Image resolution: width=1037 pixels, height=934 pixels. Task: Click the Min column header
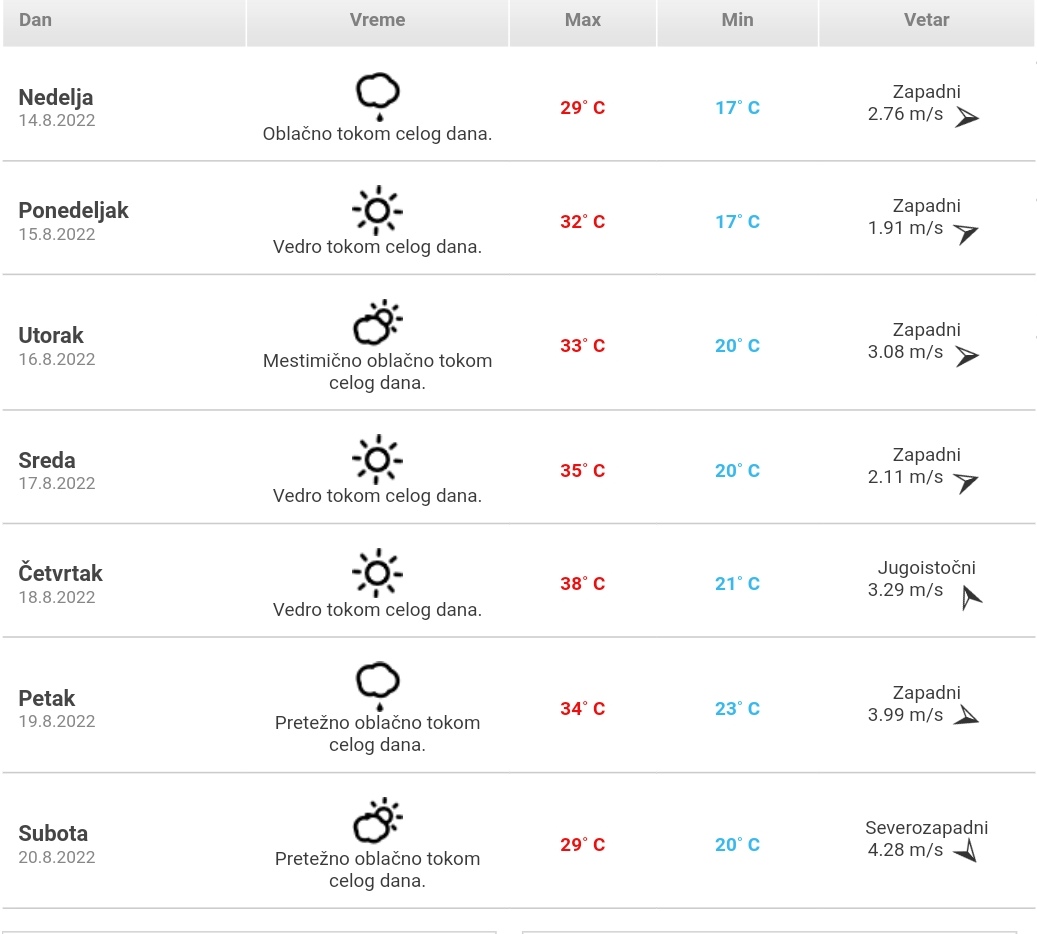tap(737, 22)
